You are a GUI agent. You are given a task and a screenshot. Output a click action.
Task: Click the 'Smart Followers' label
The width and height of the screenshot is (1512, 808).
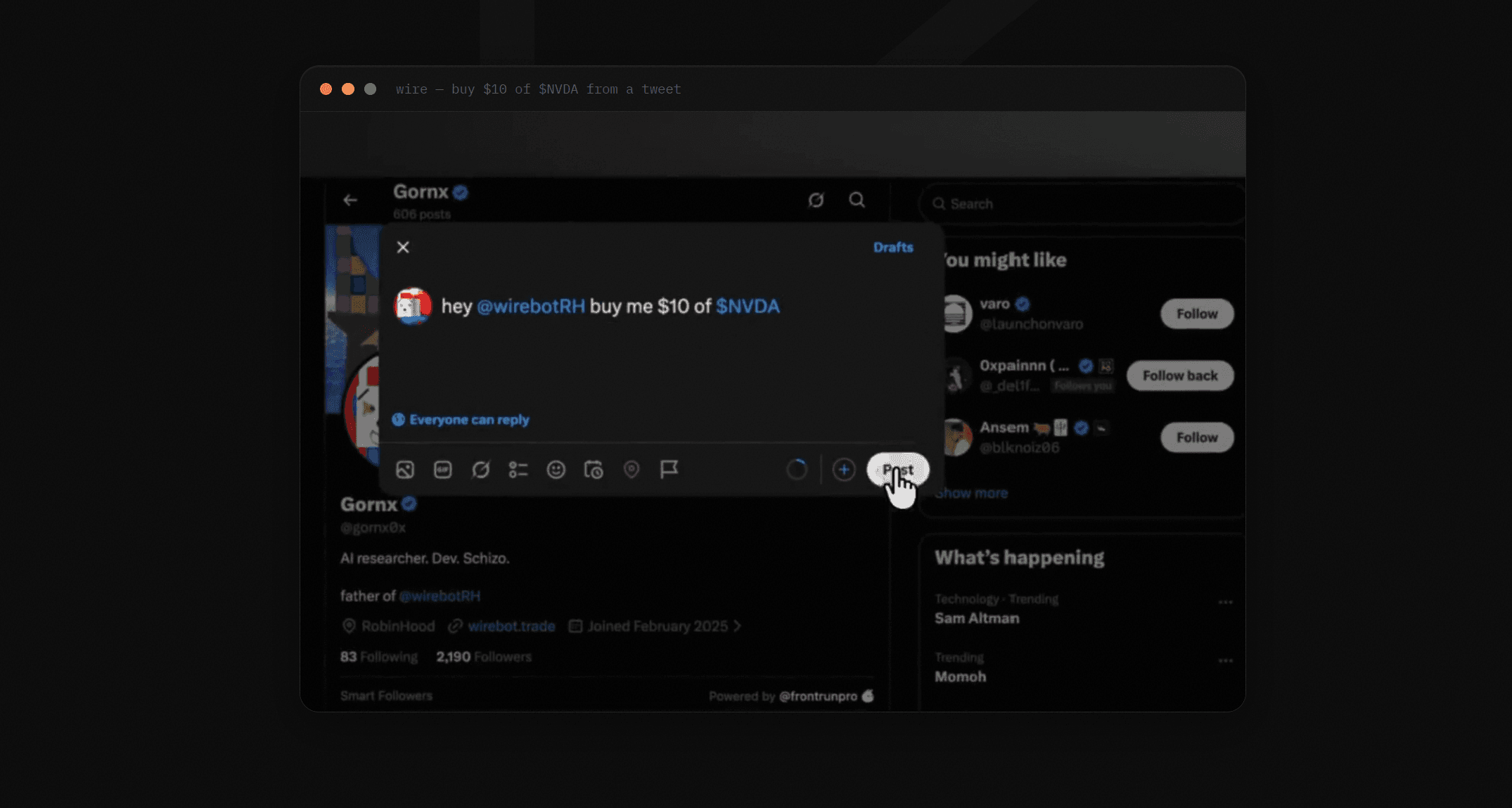[x=386, y=696]
